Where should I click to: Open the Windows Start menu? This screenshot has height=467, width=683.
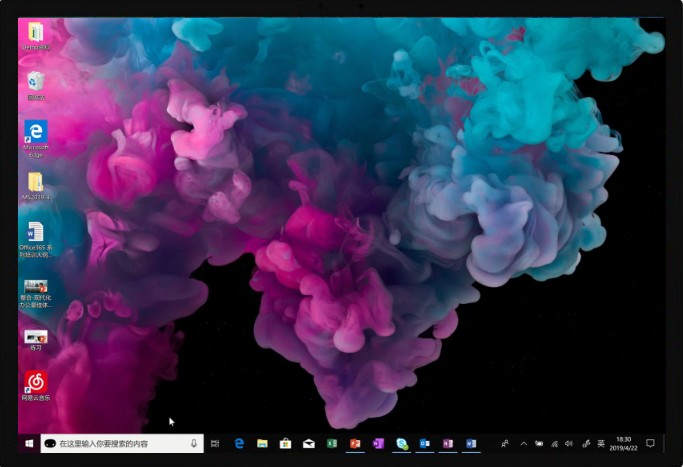coord(29,443)
